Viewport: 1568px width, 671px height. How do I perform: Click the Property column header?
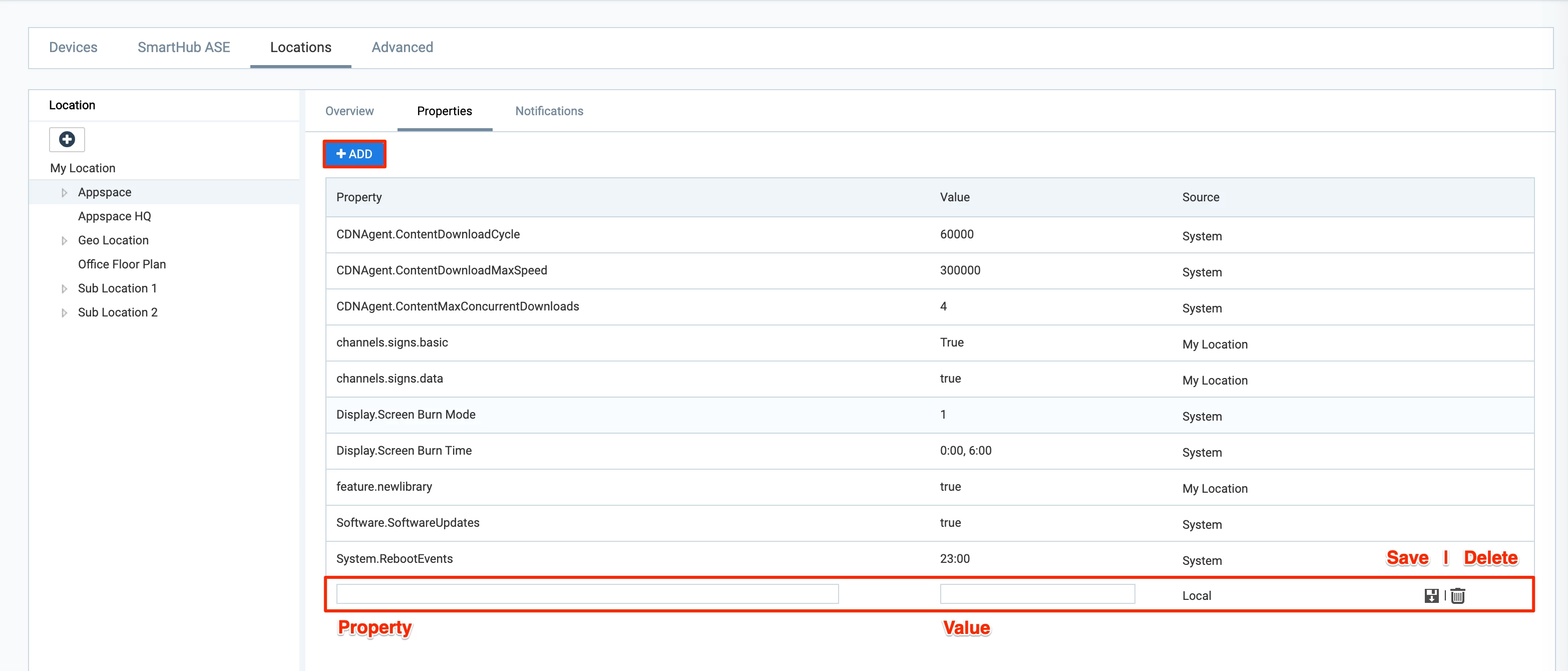pyautogui.click(x=359, y=197)
